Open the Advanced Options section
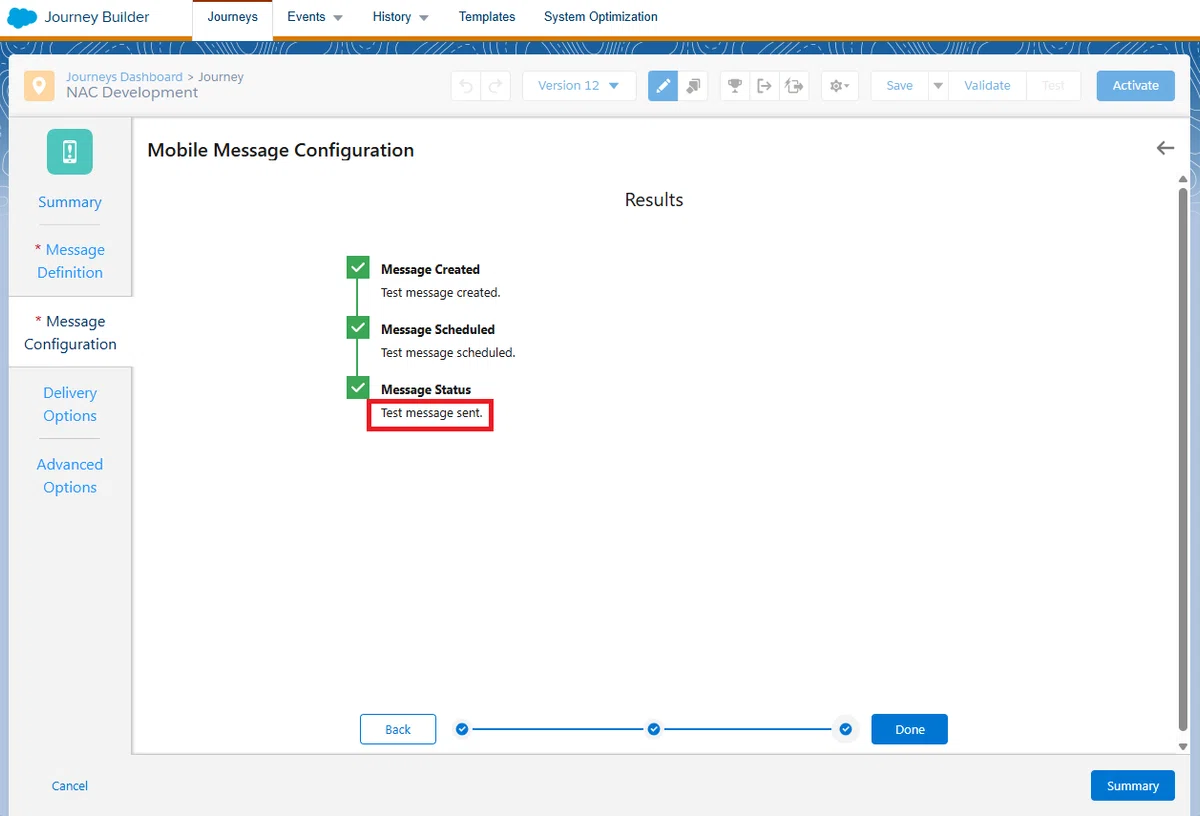This screenshot has height=816, width=1200. click(x=70, y=476)
